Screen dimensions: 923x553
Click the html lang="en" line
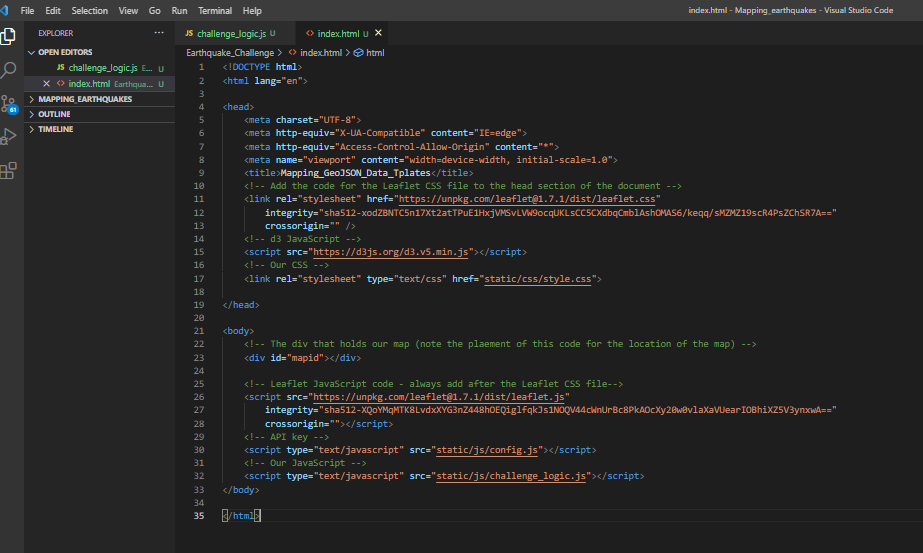pyautogui.click(x=265, y=81)
